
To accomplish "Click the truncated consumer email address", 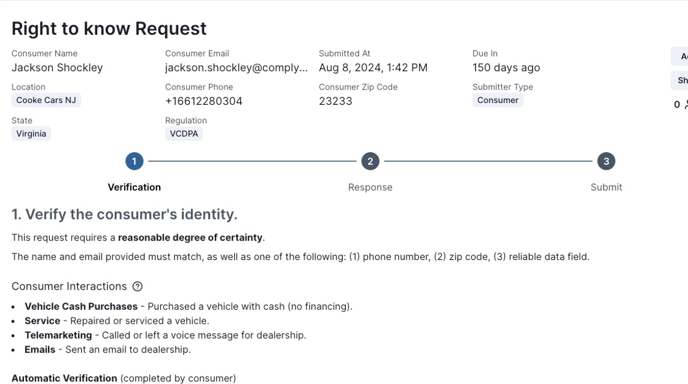I will tap(236, 68).
